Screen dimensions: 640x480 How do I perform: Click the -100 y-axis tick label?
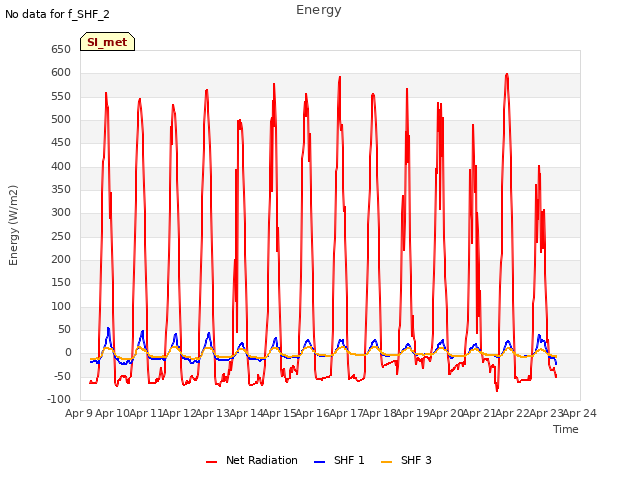coord(59,399)
